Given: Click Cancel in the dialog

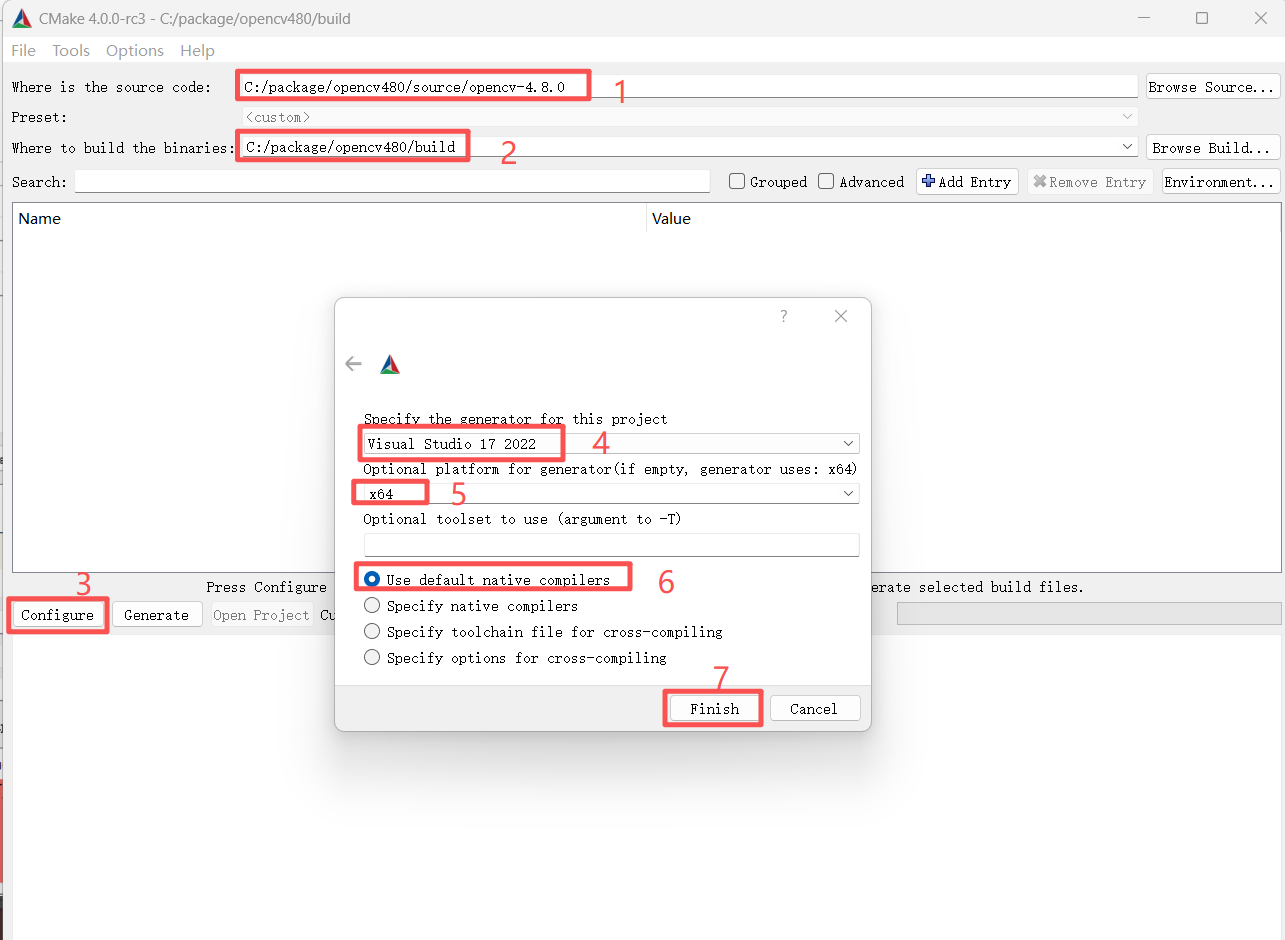Looking at the screenshot, I should click(x=814, y=709).
